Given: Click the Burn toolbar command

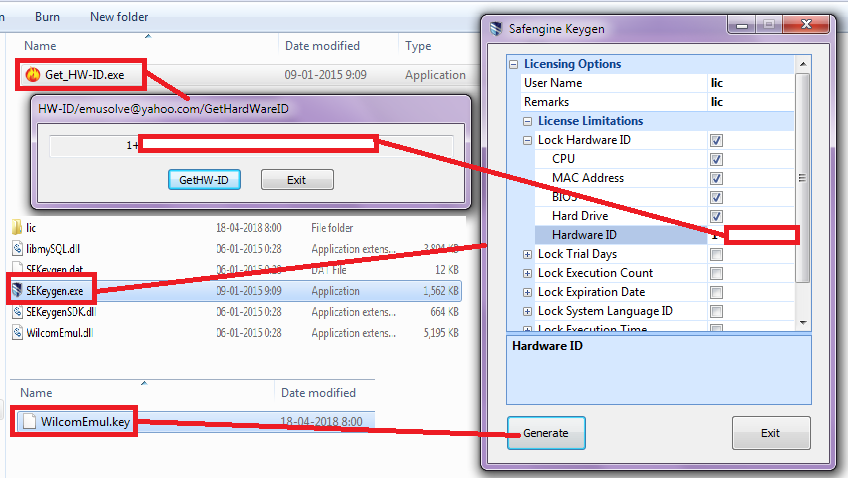Looking at the screenshot, I should (47, 17).
